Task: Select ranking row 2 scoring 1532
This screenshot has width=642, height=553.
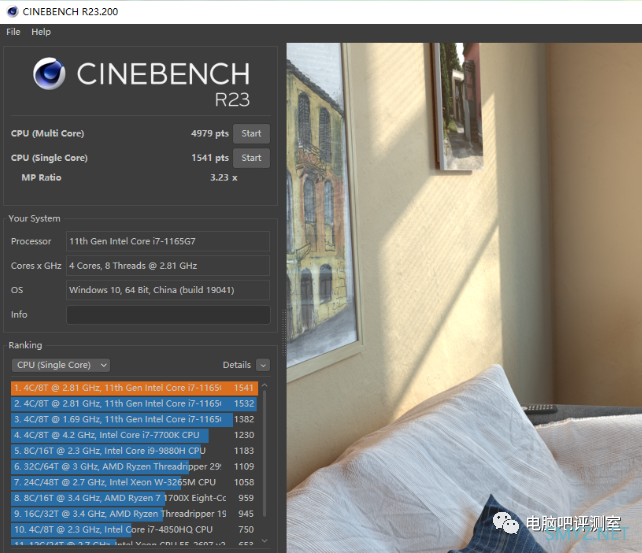Action: pos(134,404)
